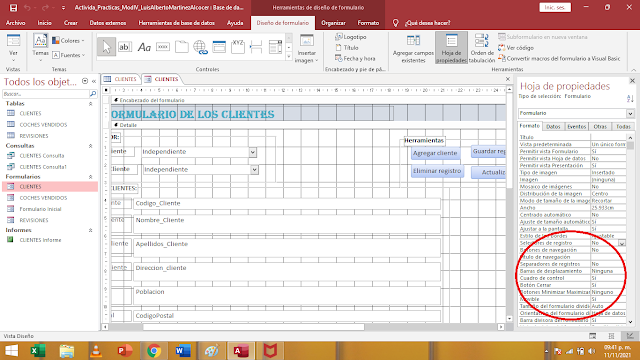Click the search magnifier in navigation pane
This screenshot has height=360, width=640.
(93, 94)
